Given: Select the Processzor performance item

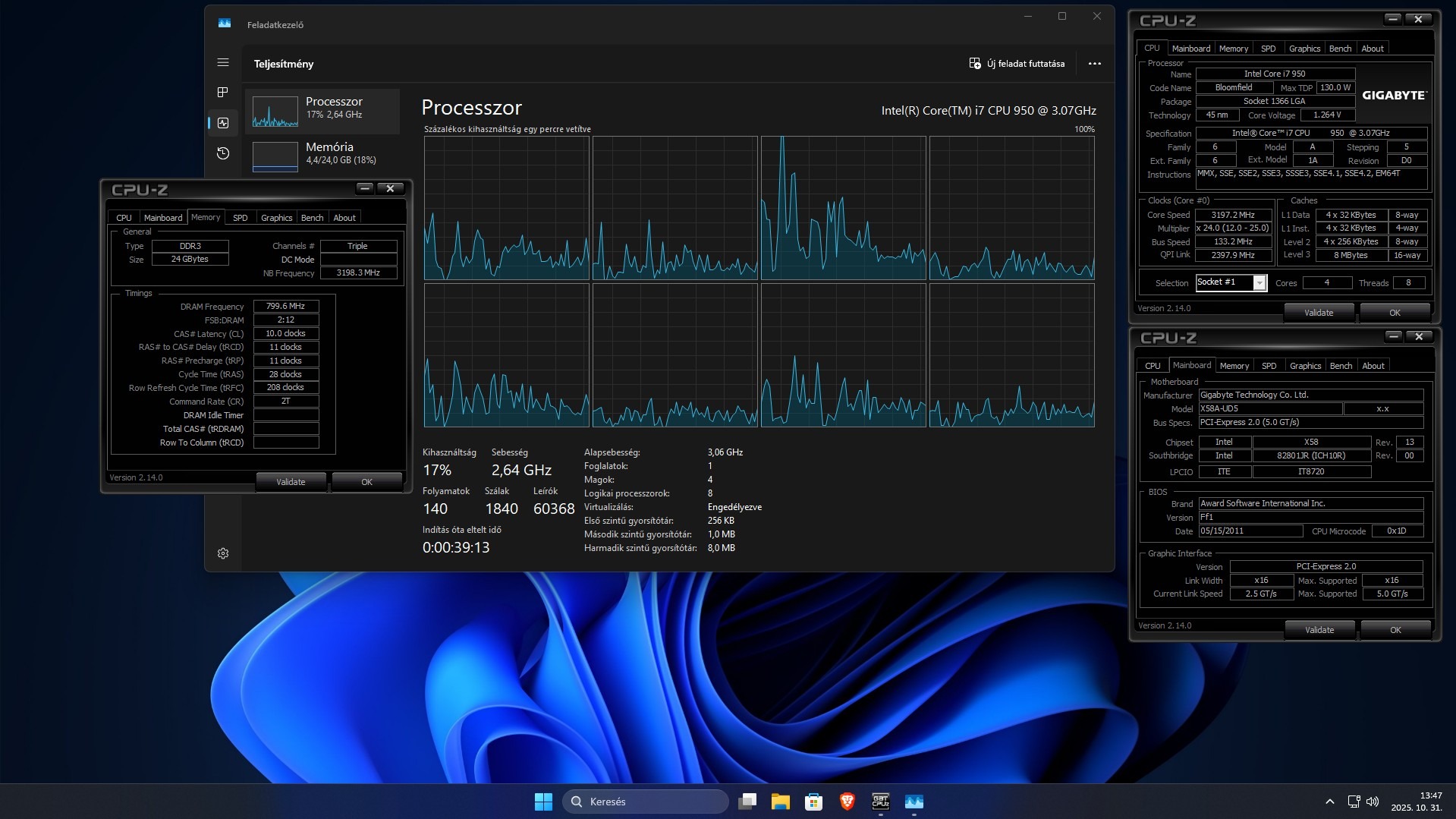Looking at the screenshot, I should (x=322, y=112).
